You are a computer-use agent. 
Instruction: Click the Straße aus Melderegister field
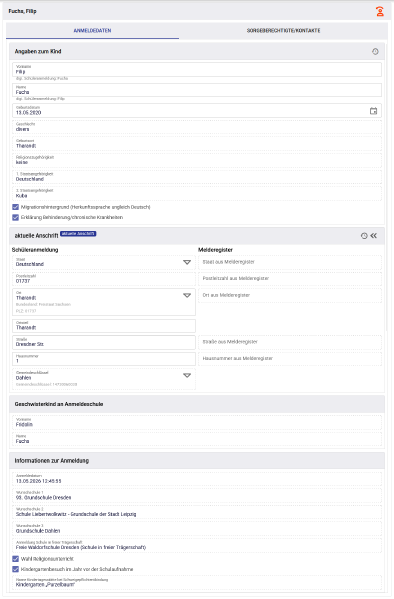pyautogui.click(x=290, y=342)
